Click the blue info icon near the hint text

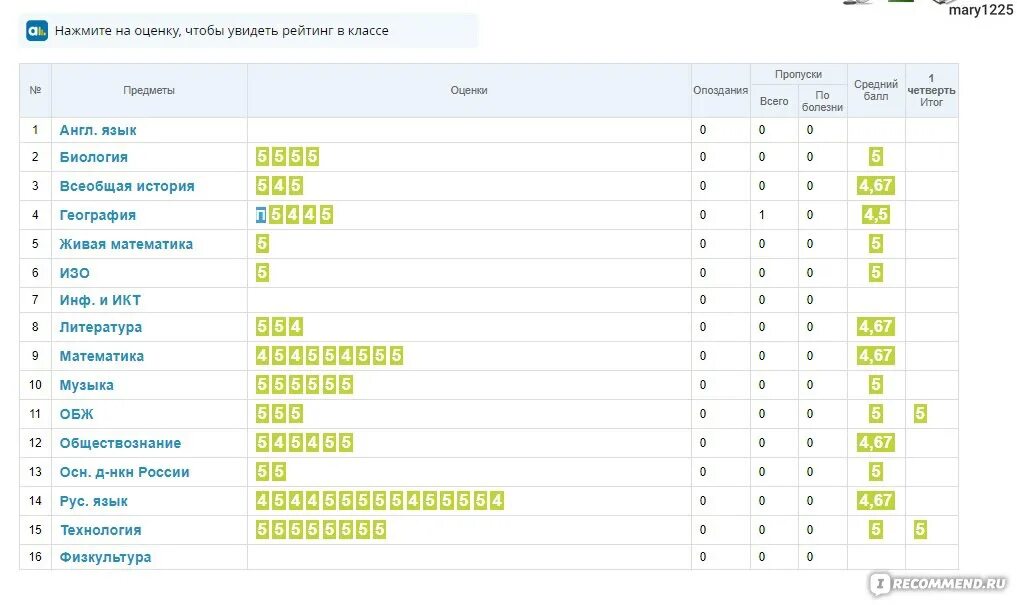[x=37, y=31]
